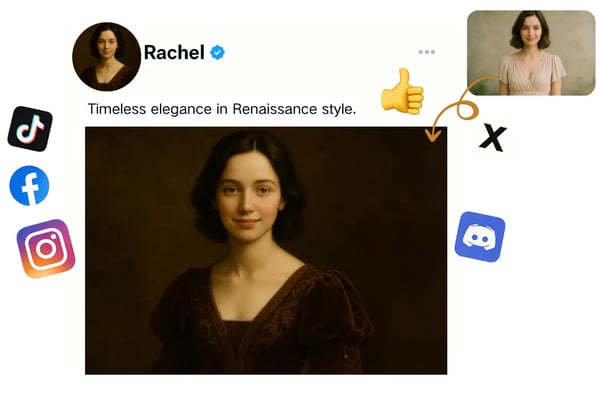The width and height of the screenshot is (600, 400).
Task: Click the Facebook logo icon
Action: coord(29,186)
